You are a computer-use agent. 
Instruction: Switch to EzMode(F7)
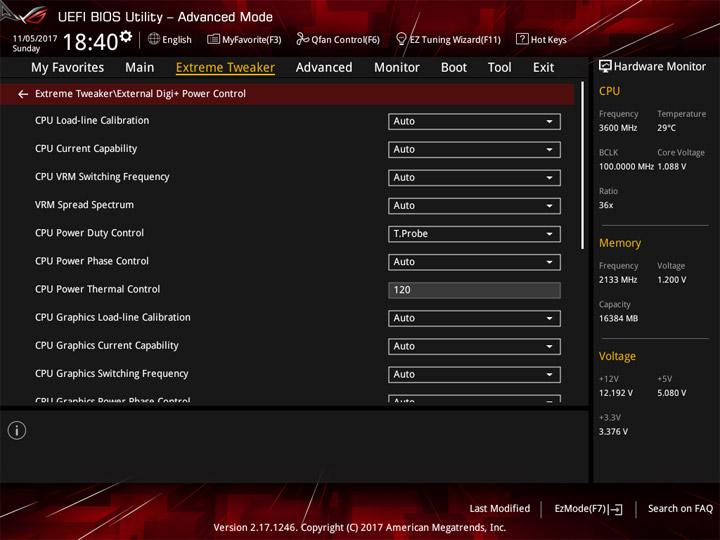click(x=580, y=509)
